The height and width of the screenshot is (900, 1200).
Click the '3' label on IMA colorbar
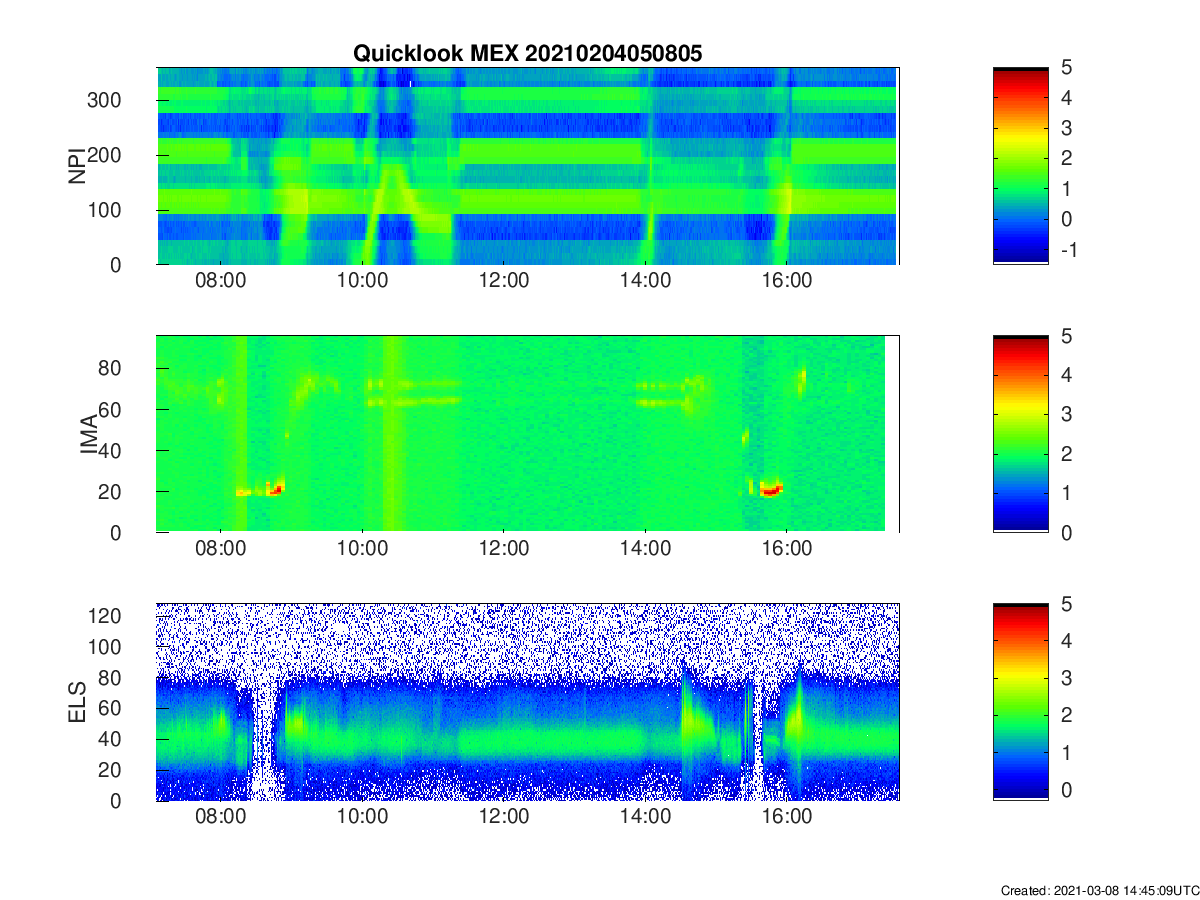point(1066,414)
